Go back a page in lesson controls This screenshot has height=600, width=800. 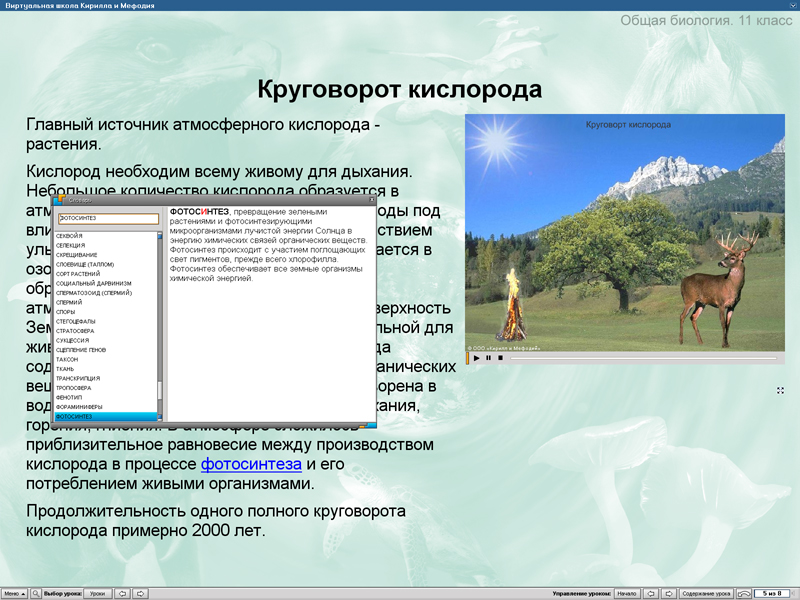tap(649, 592)
